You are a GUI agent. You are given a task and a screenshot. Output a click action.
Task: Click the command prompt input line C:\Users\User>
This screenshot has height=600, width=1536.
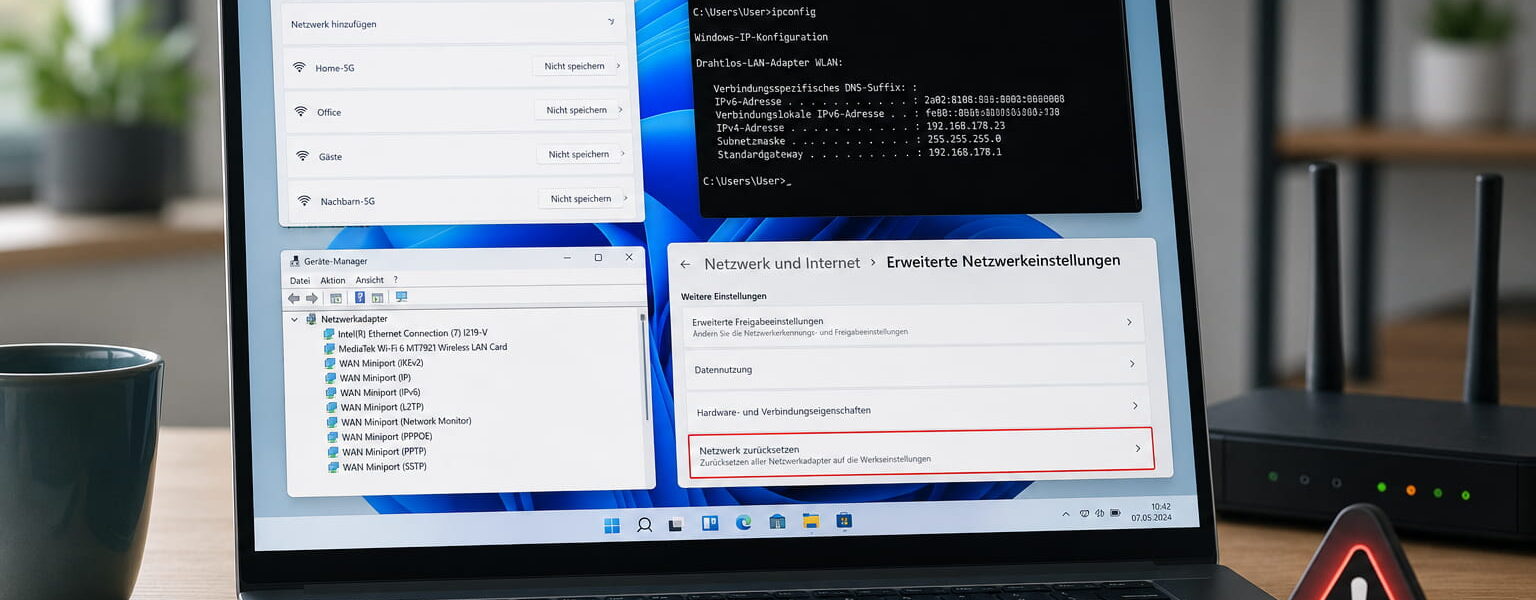pos(746,181)
